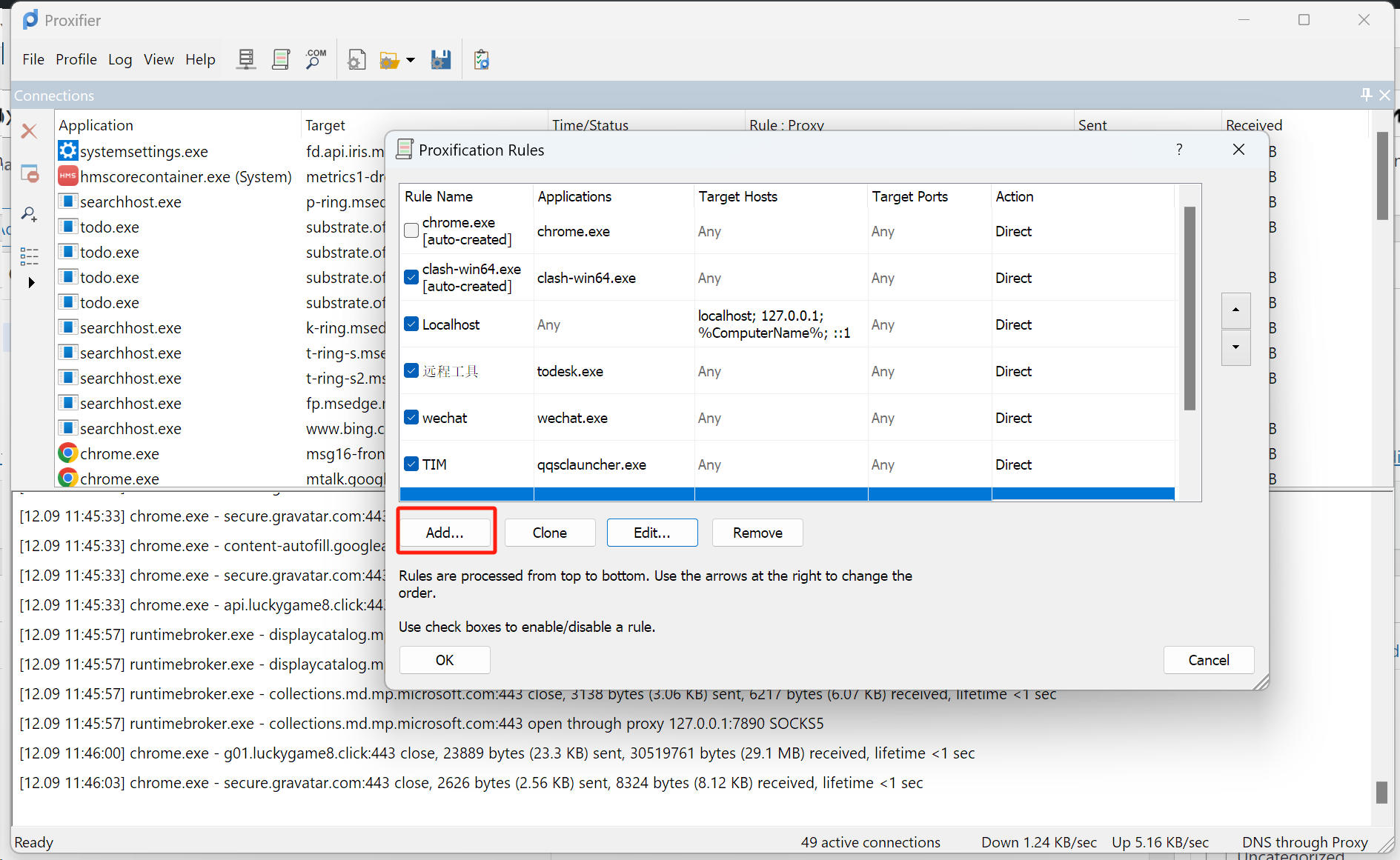This screenshot has width=1400, height=860.
Task: Toggle the clash-win64.exe rule checkbox
Action: click(x=411, y=277)
